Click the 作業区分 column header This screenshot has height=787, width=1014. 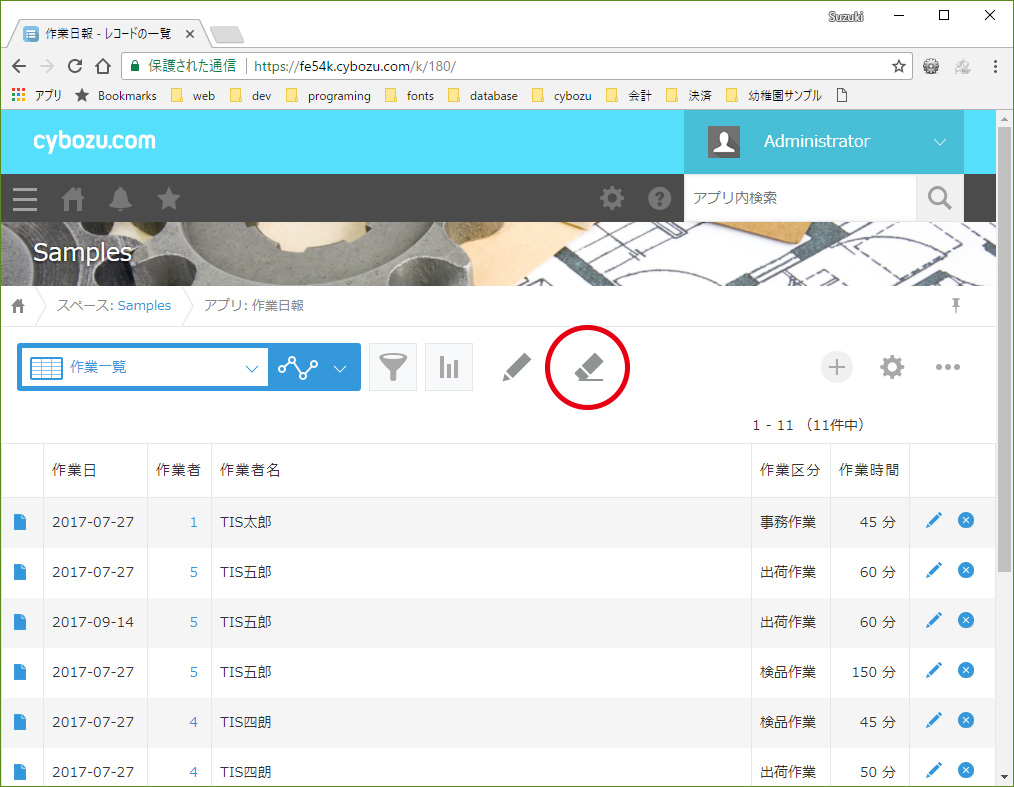point(790,470)
